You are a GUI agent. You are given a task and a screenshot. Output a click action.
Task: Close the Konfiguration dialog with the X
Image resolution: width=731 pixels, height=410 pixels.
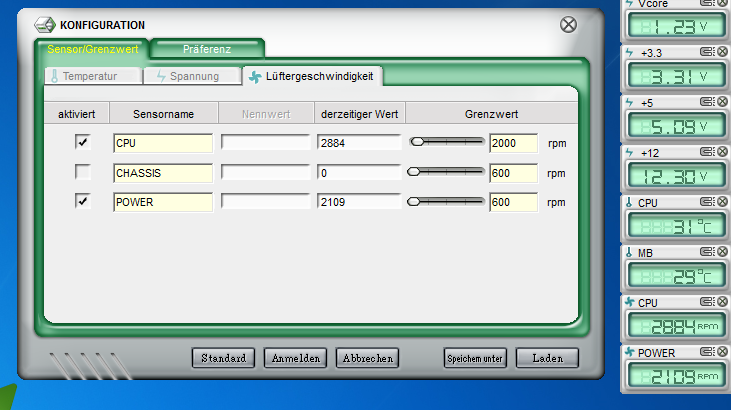568,25
